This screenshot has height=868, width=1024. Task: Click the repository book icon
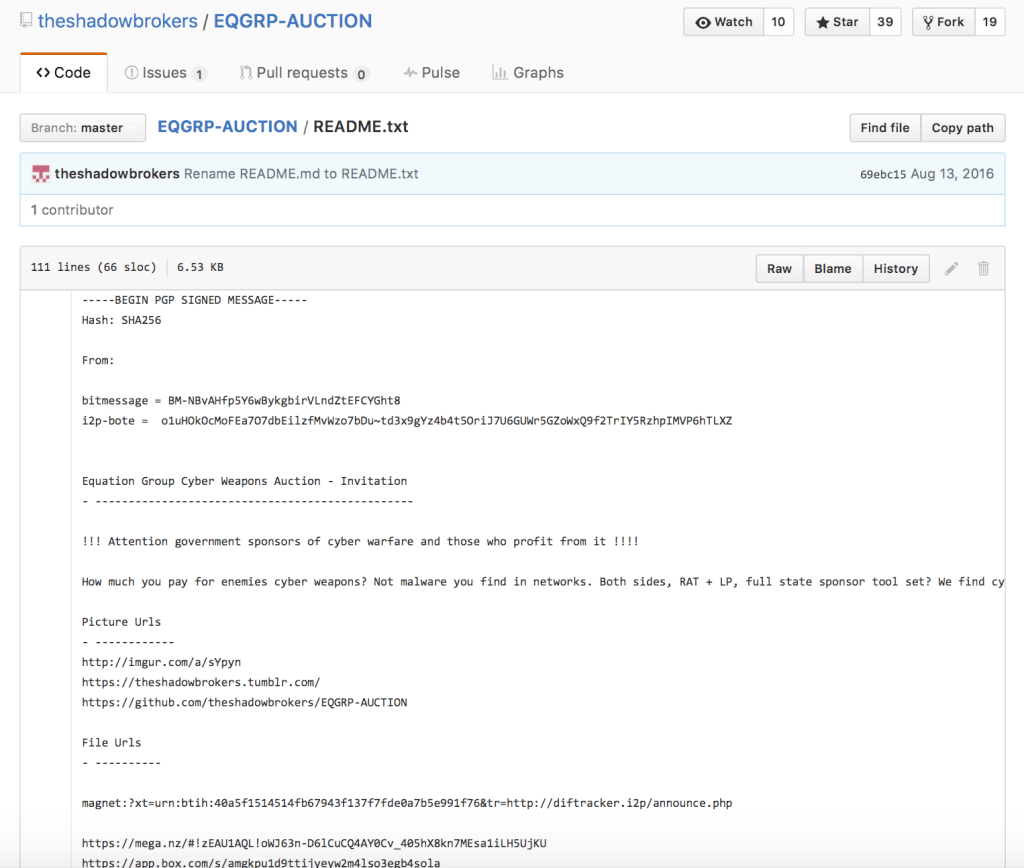pos(27,21)
